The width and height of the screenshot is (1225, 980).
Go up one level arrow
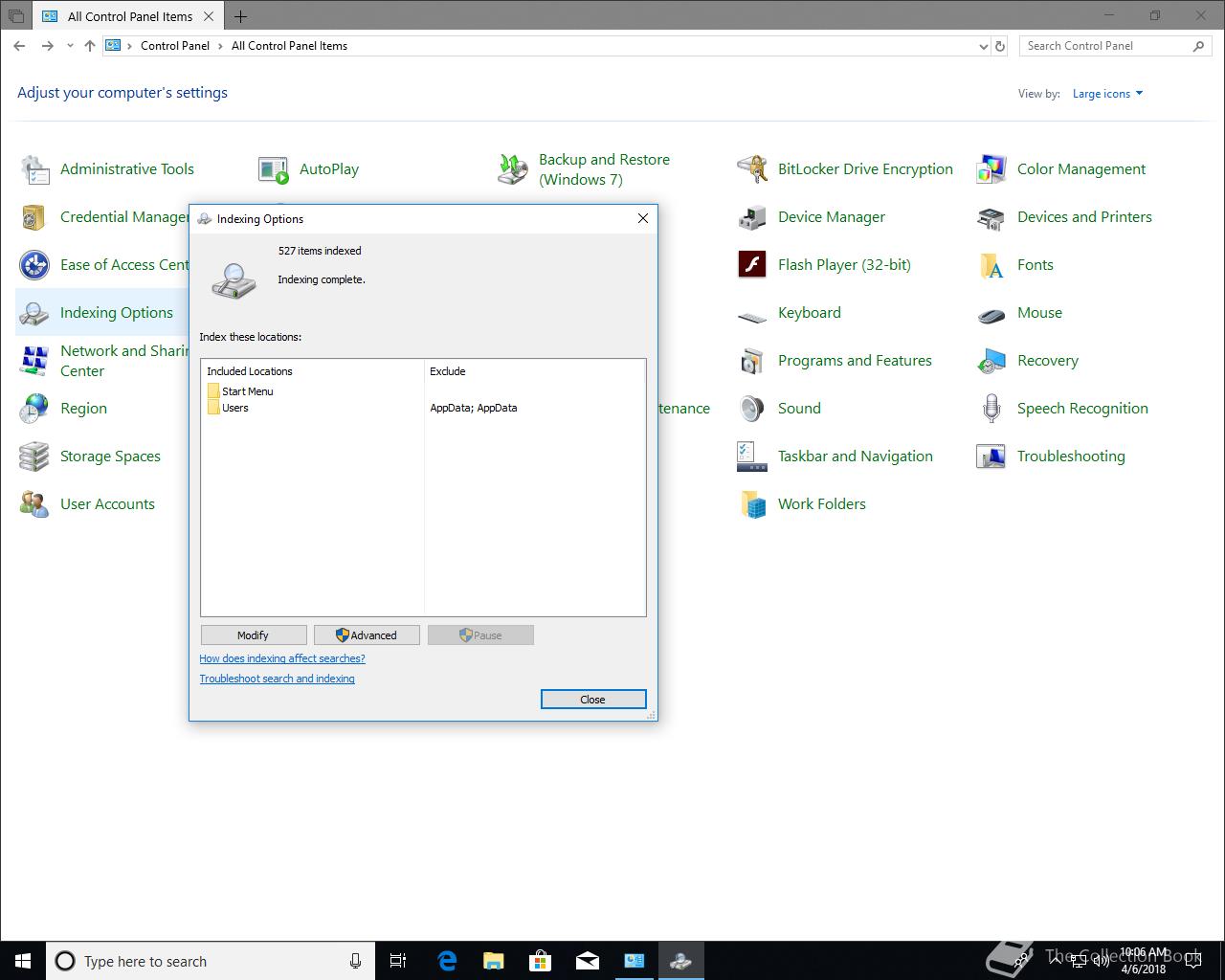(x=90, y=46)
